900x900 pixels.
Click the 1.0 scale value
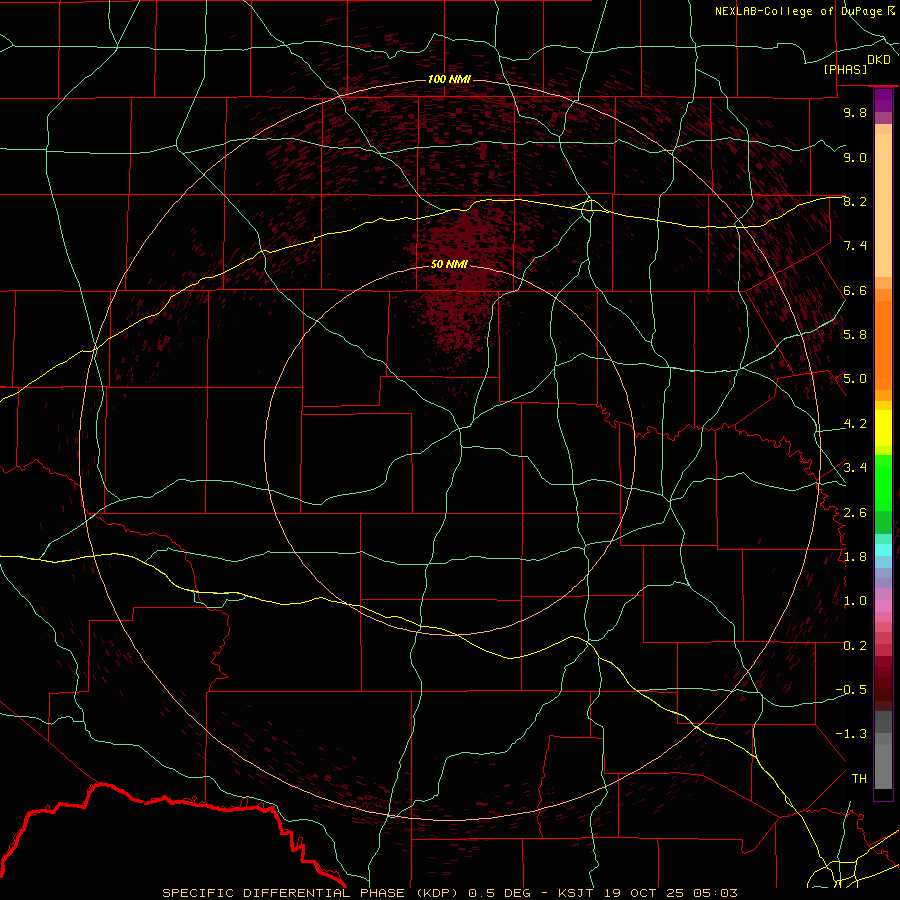(855, 600)
